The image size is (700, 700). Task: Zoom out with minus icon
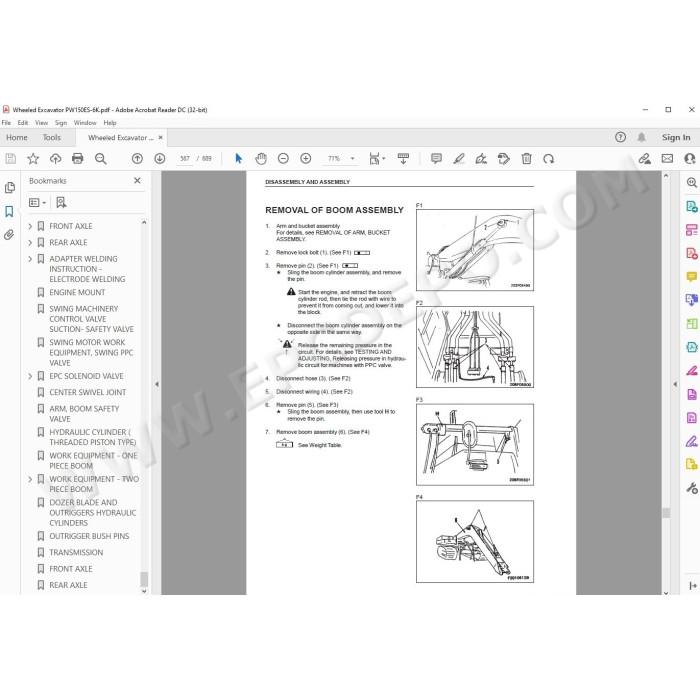click(283, 158)
